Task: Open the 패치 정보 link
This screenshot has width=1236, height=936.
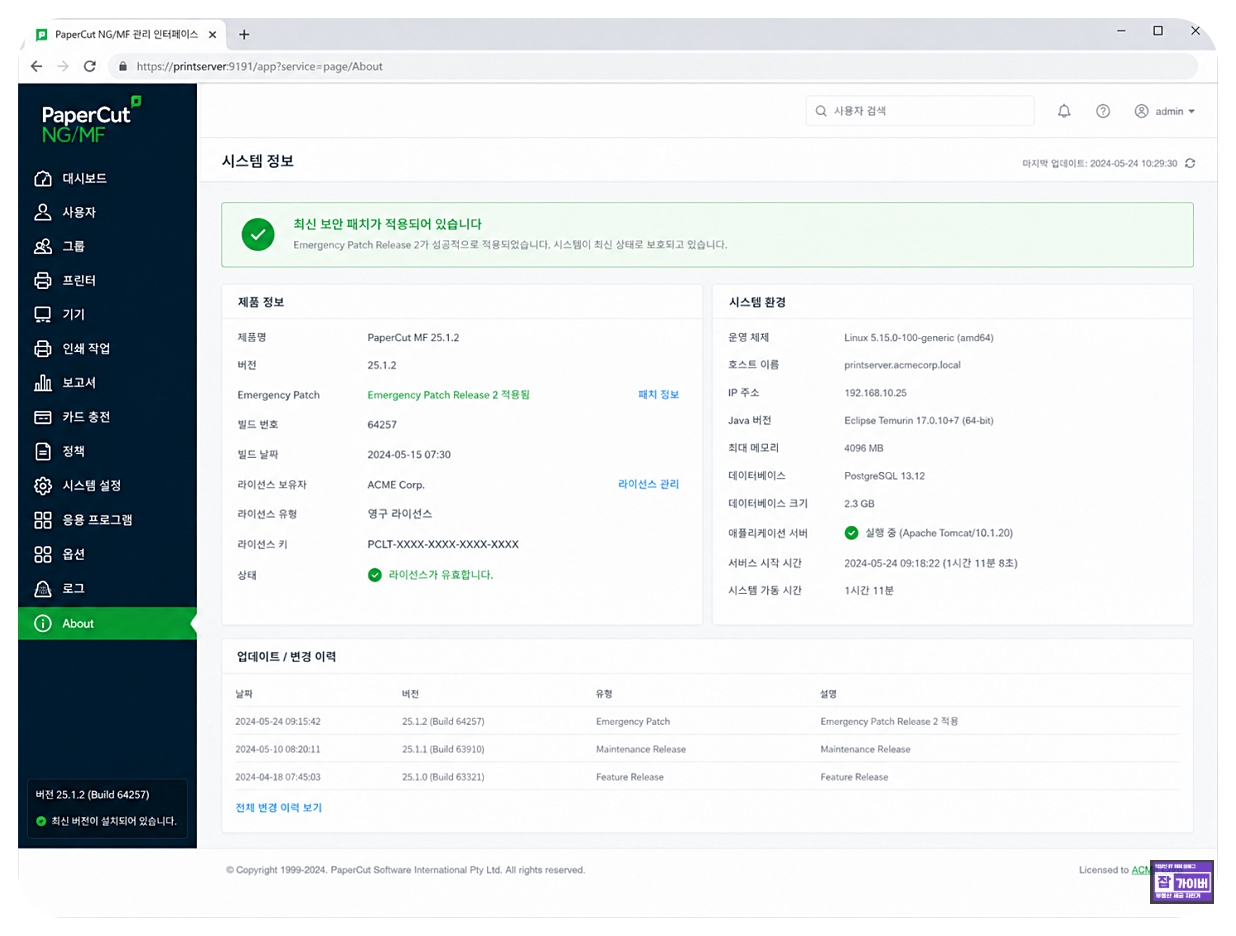Action: tap(658, 395)
